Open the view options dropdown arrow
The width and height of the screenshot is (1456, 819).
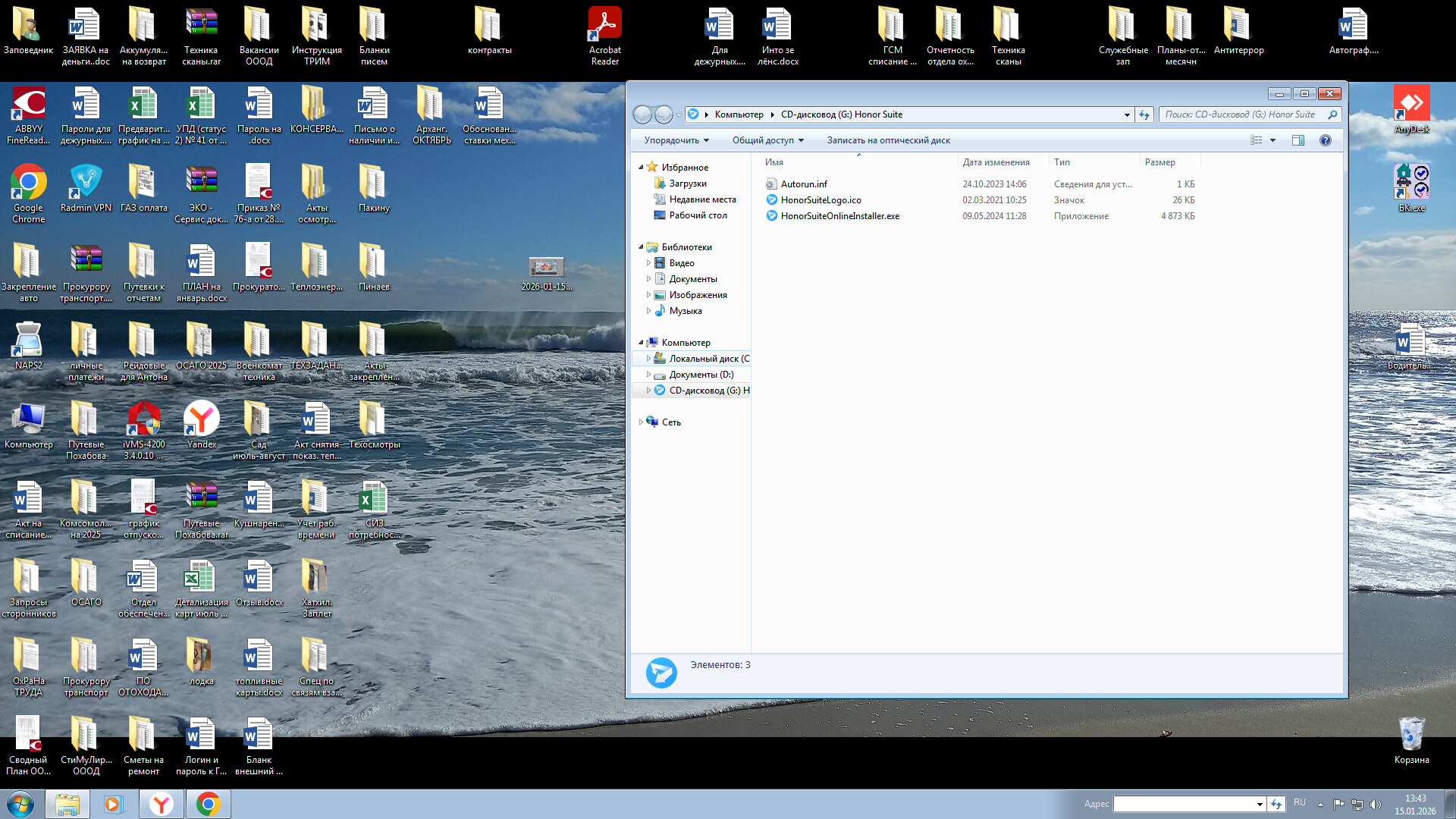1273,140
